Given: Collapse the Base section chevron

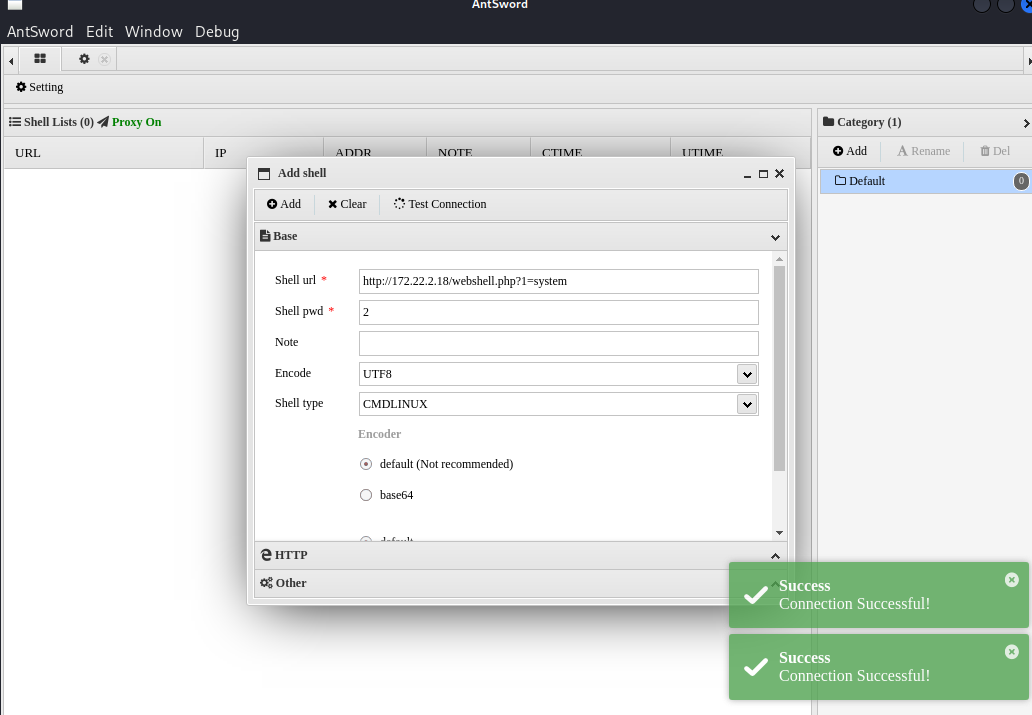Looking at the screenshot, I should 775,237.
